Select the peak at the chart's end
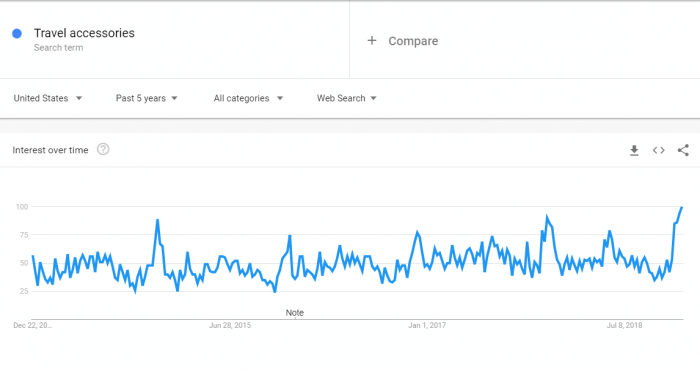Viewport: 700px width, 370px height. point(682,207)
